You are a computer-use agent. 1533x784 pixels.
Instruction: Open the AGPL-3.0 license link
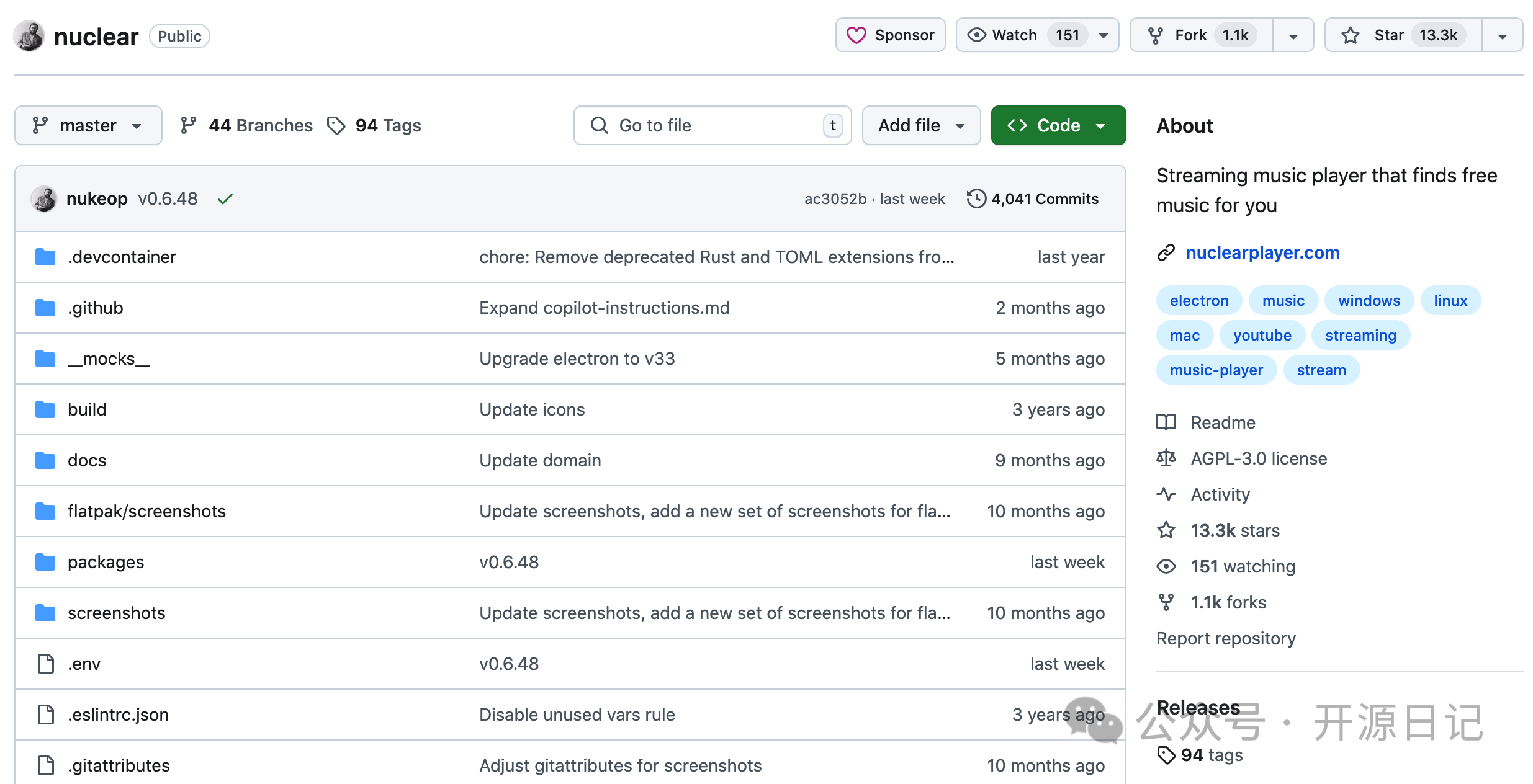(x=1259, y=459)
